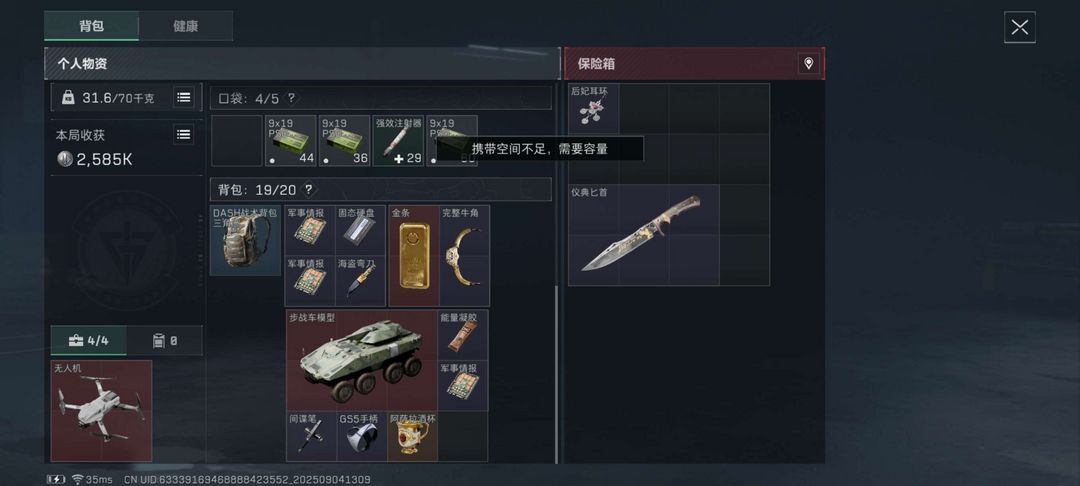The image size is (1080, 486).
Task: Select the drone (无人机) item
Action: (x=101, y=410)
